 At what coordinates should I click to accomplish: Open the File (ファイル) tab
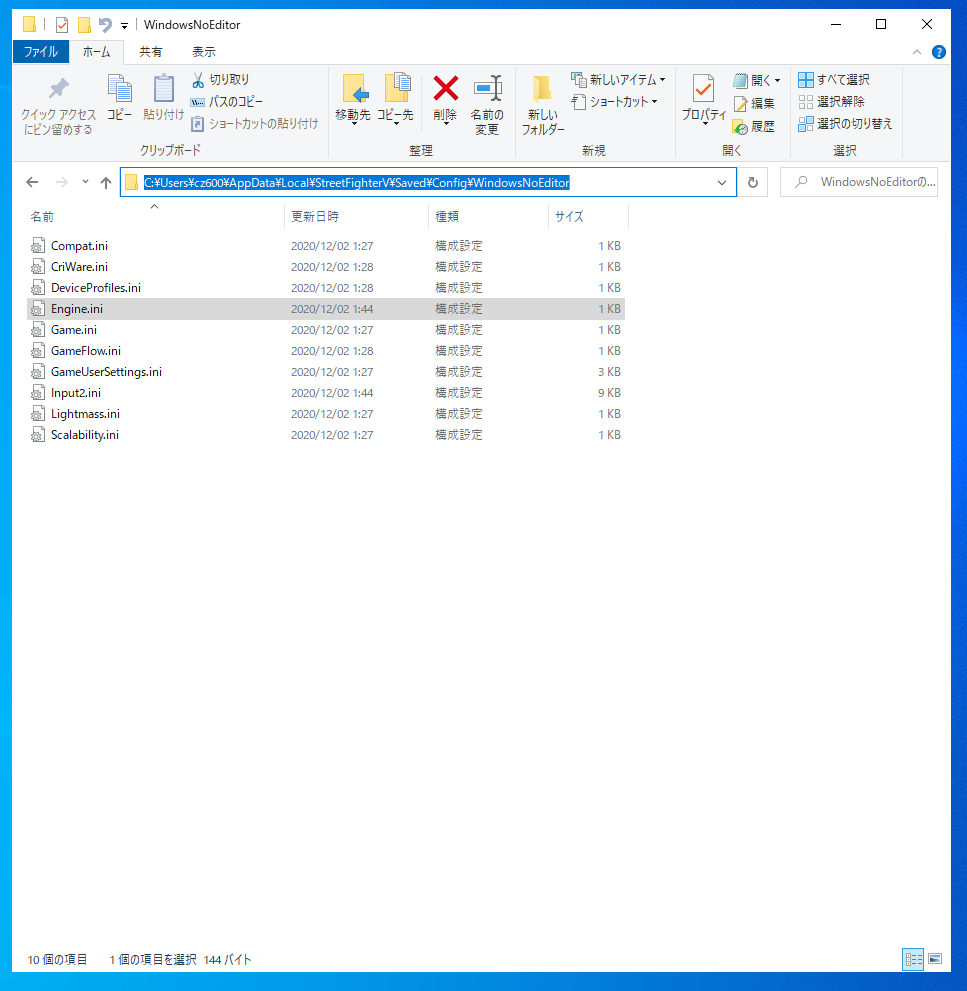click(41, 52)
